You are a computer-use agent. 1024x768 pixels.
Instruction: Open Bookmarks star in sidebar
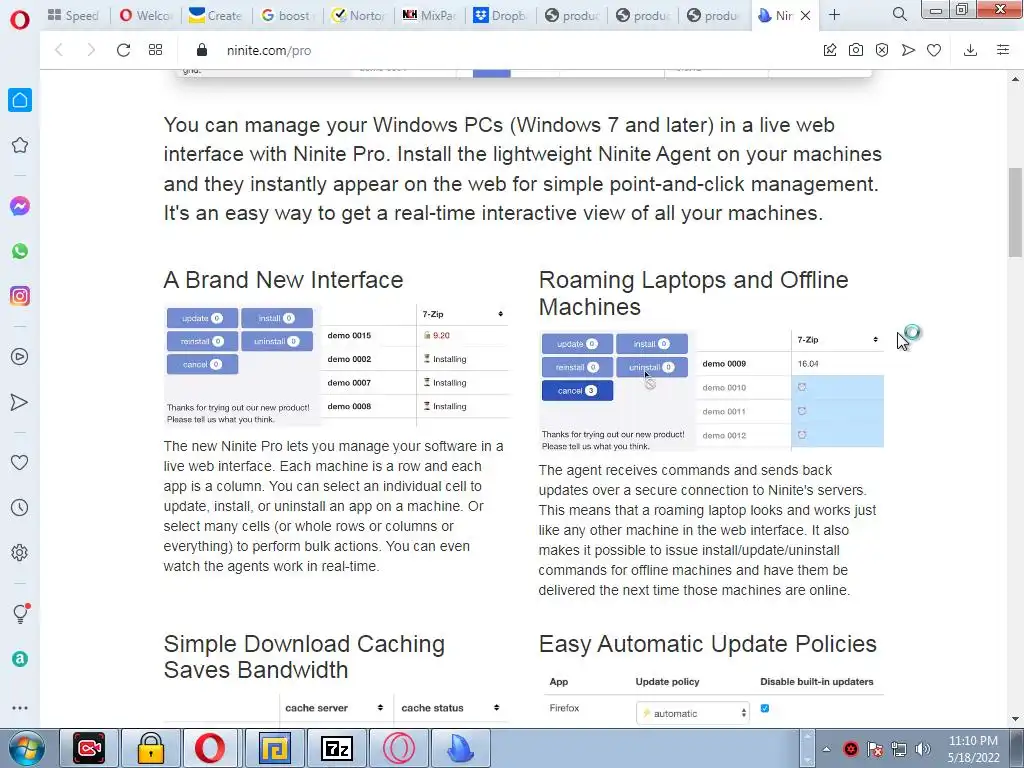20,145
